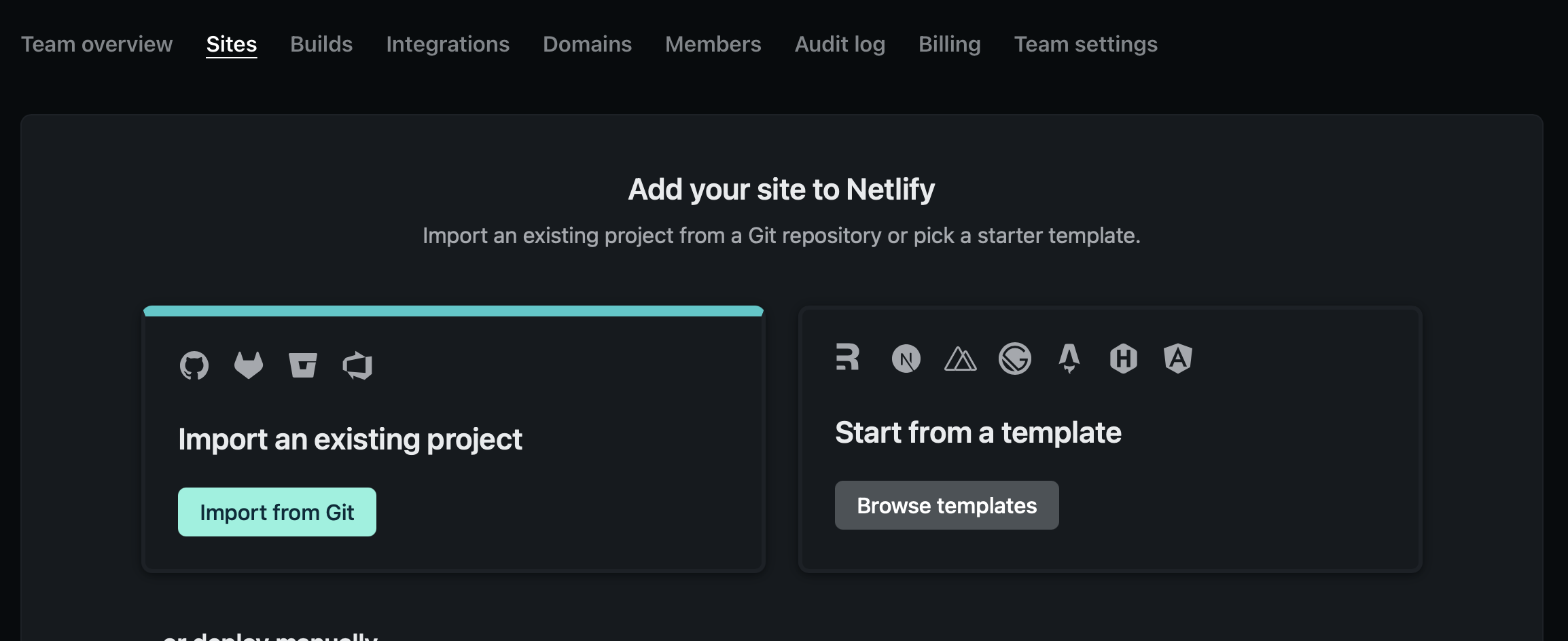Click the Browse templates button

pos(947,505)
